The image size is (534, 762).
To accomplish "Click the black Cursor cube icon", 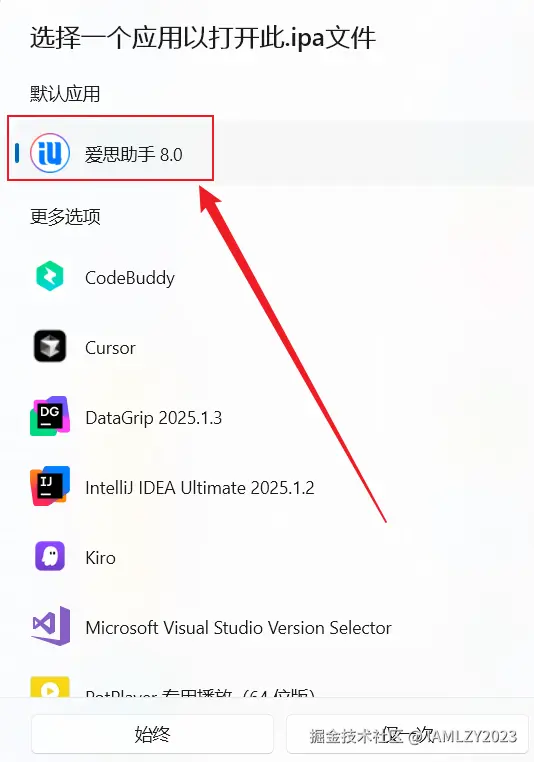I will [x=50, y=346].
